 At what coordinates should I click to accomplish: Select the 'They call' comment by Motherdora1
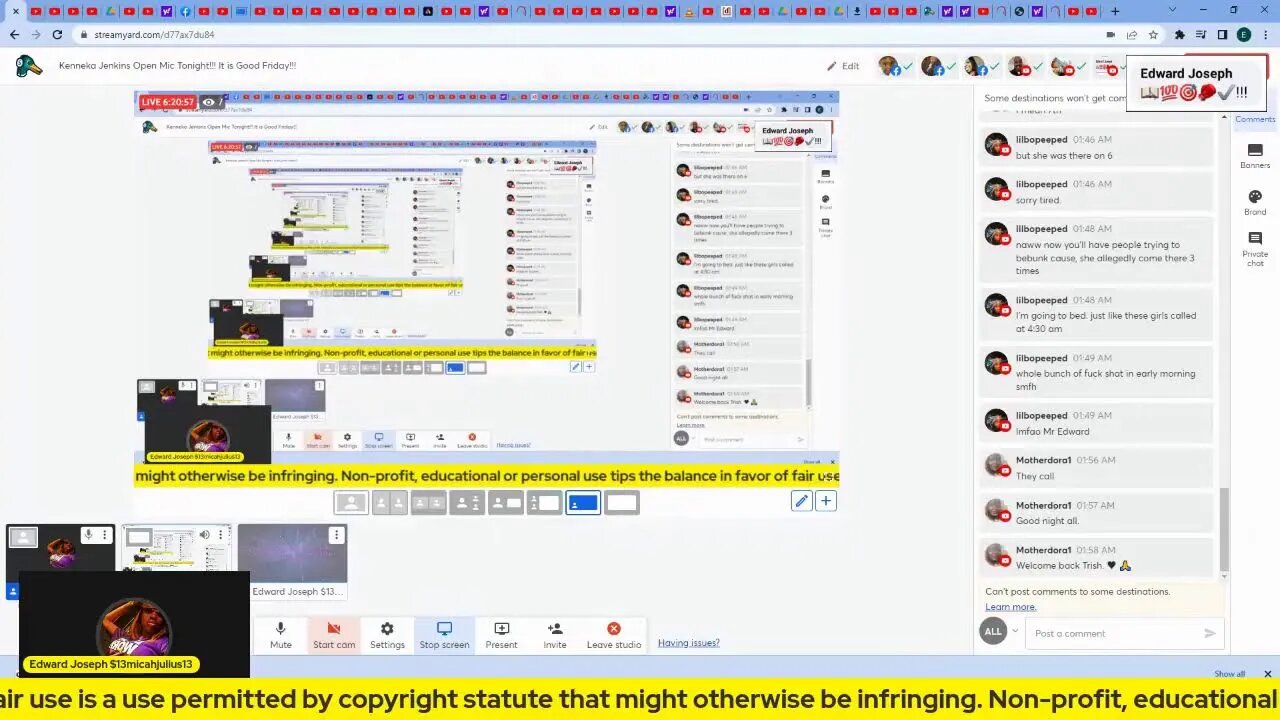(1098, 467)
